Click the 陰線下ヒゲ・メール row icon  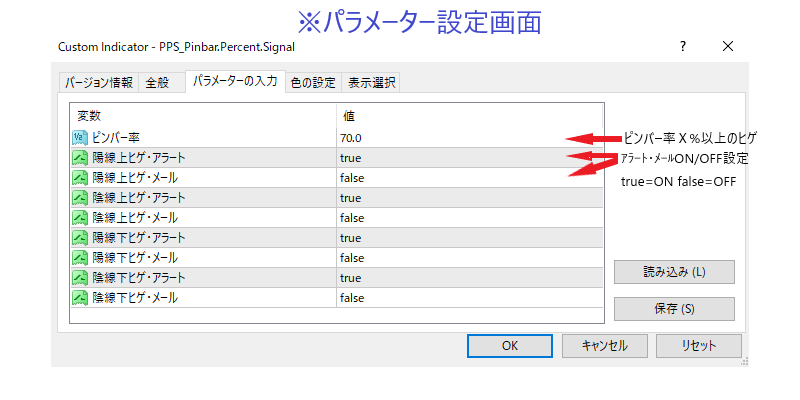pos(80,298)
